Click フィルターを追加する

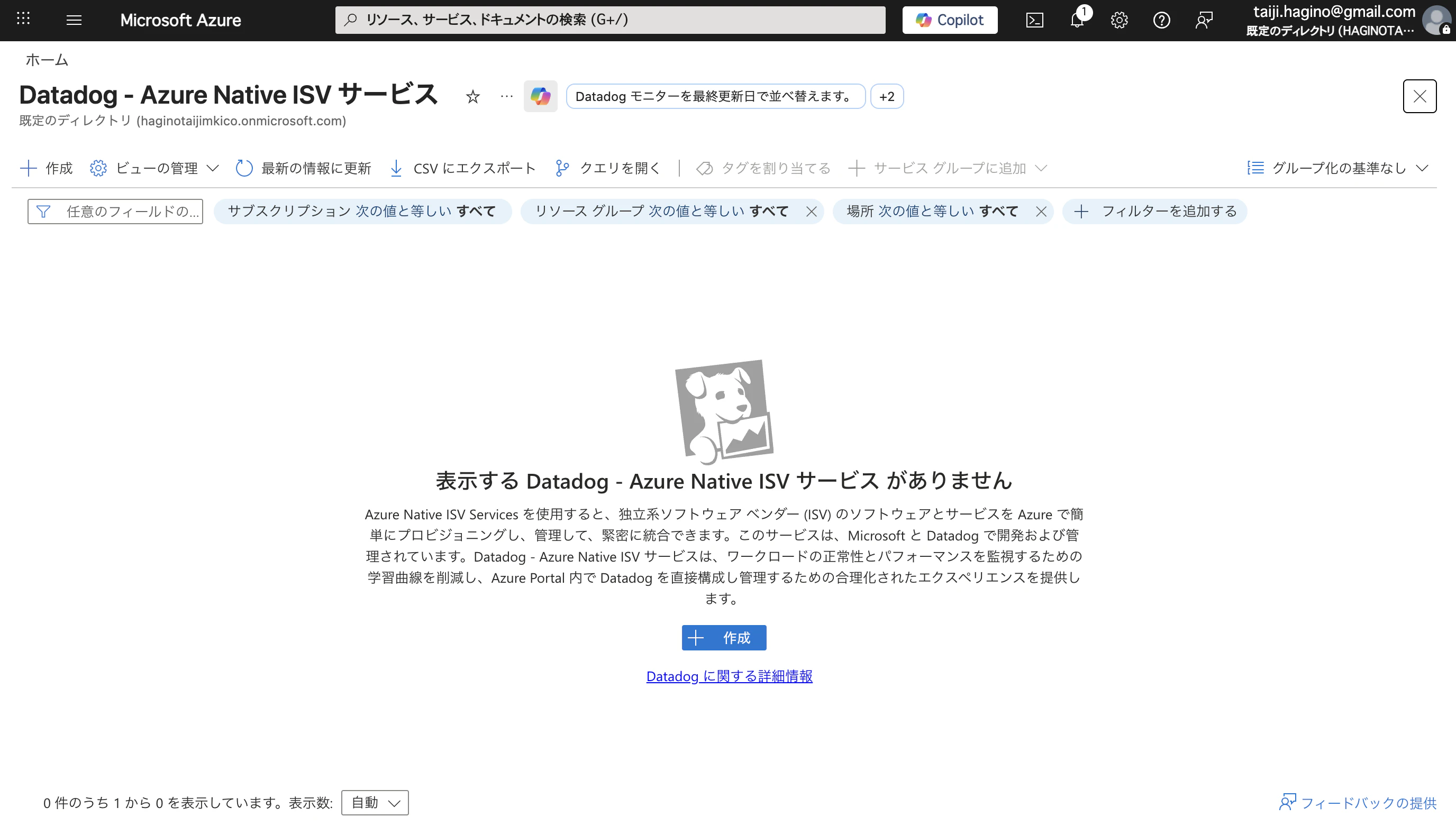[1155, 212]
